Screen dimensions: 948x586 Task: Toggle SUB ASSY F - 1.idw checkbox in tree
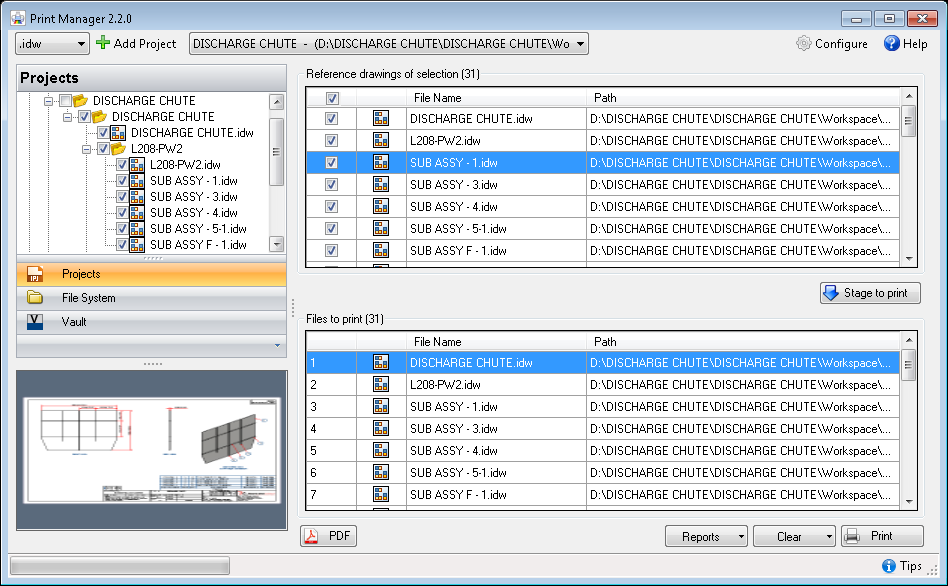[122, 244]
